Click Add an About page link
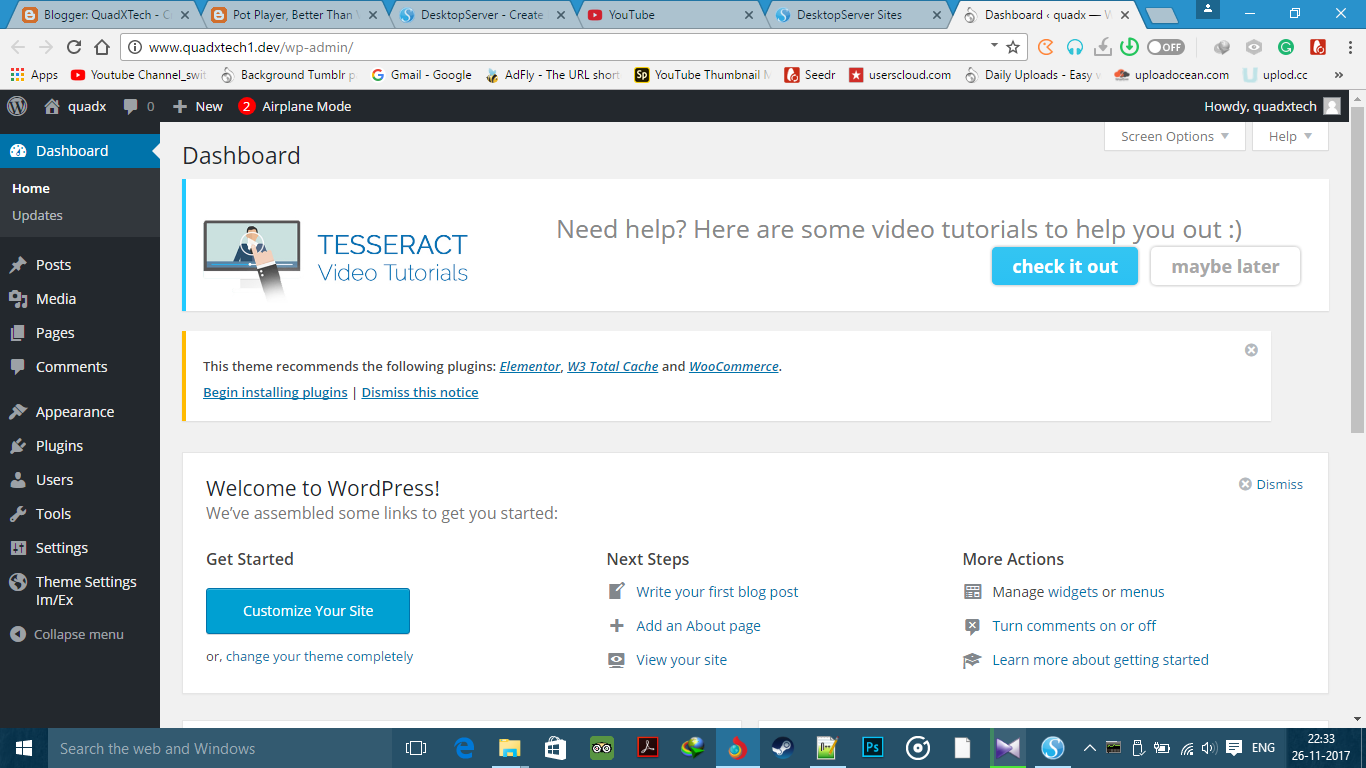The width and height of the screenshot is (1366, 768). [x=698, y=626]
